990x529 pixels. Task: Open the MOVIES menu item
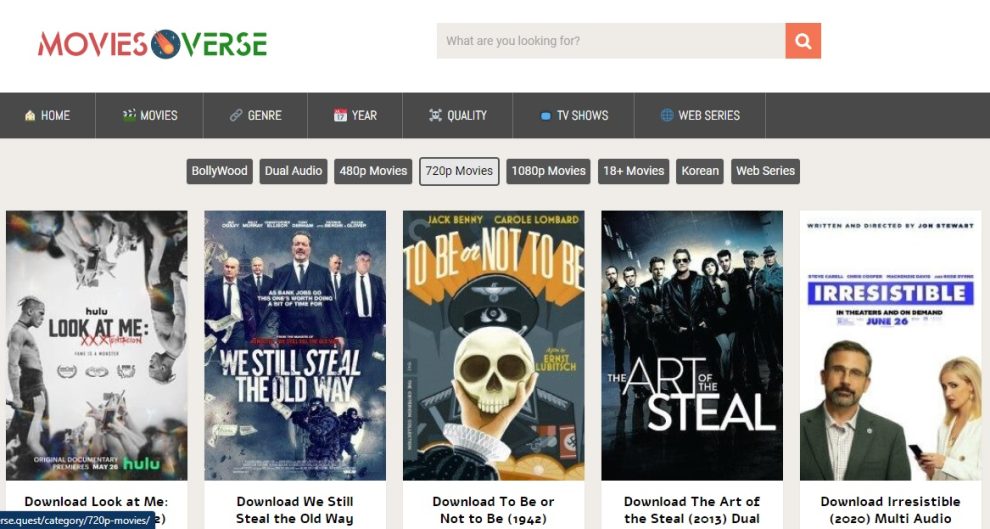tap(150, 116)
